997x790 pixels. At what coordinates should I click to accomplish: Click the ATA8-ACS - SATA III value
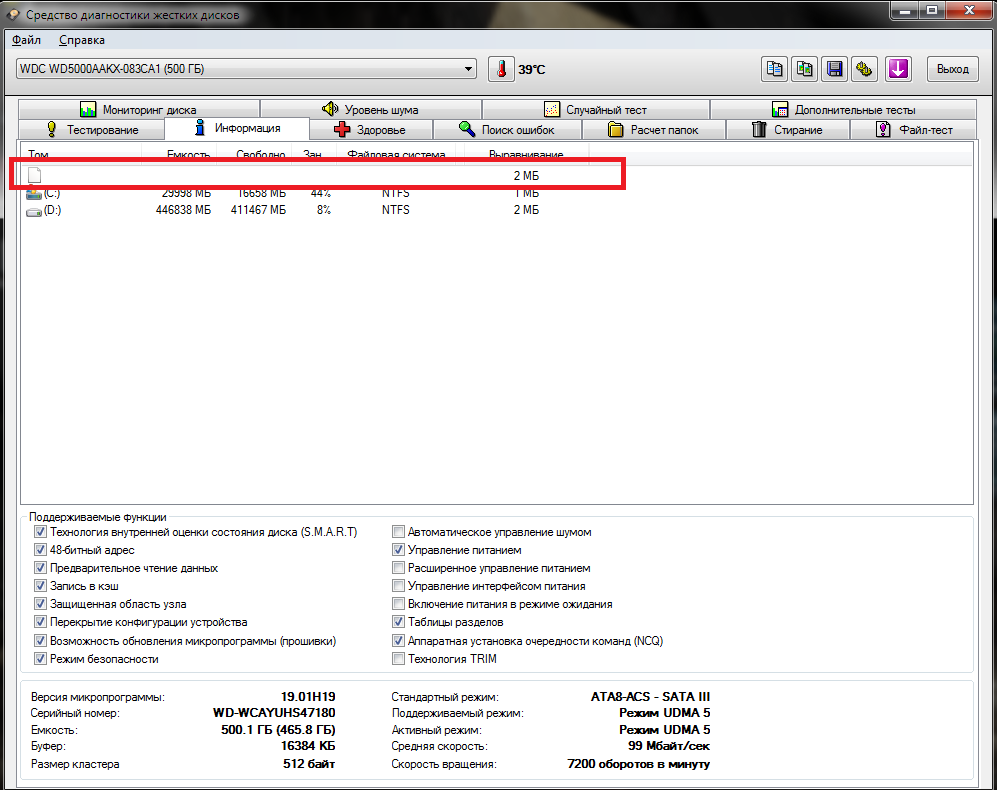tap(650, 696)
